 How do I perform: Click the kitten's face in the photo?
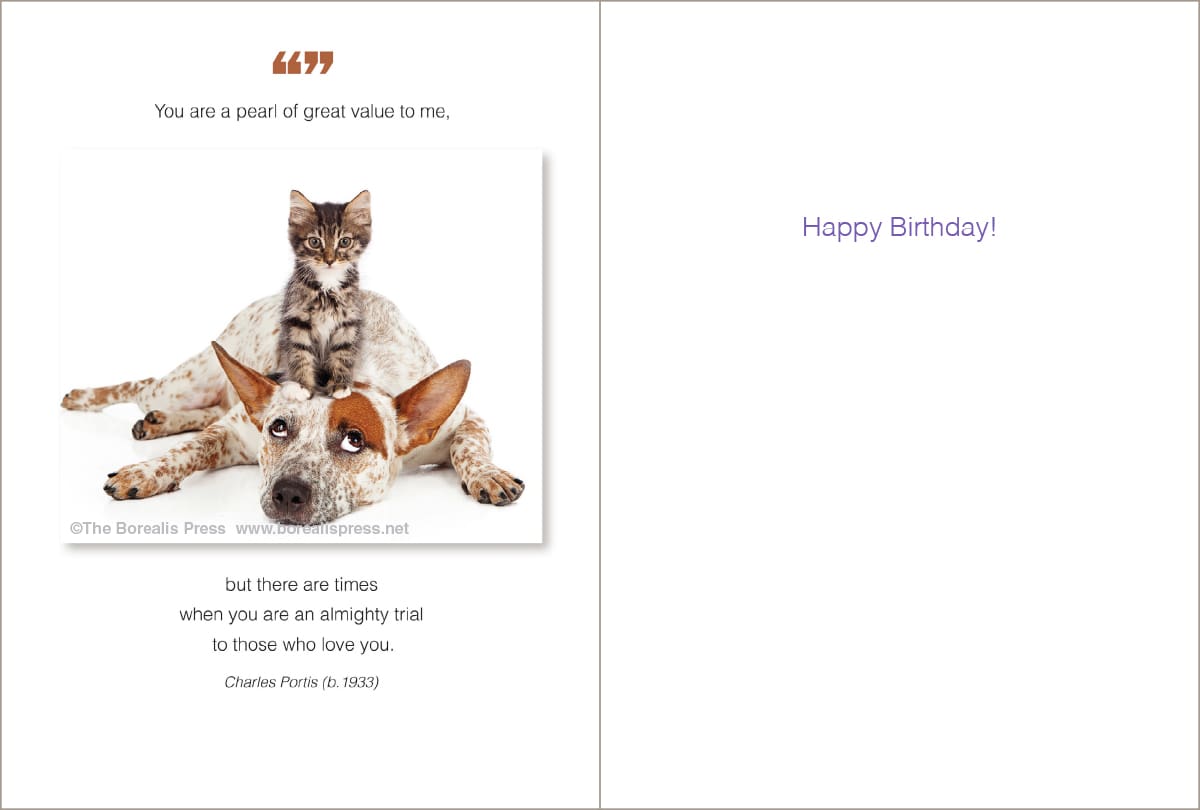point(330,237)
